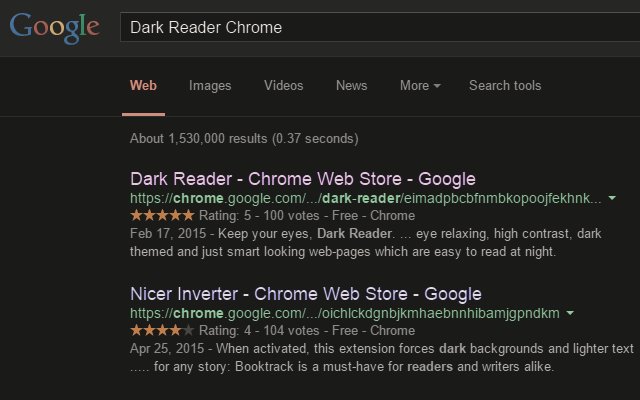Click the 'About 1,530,000 results' text
The image size is (640, 400).
click(x=244, y=139)
